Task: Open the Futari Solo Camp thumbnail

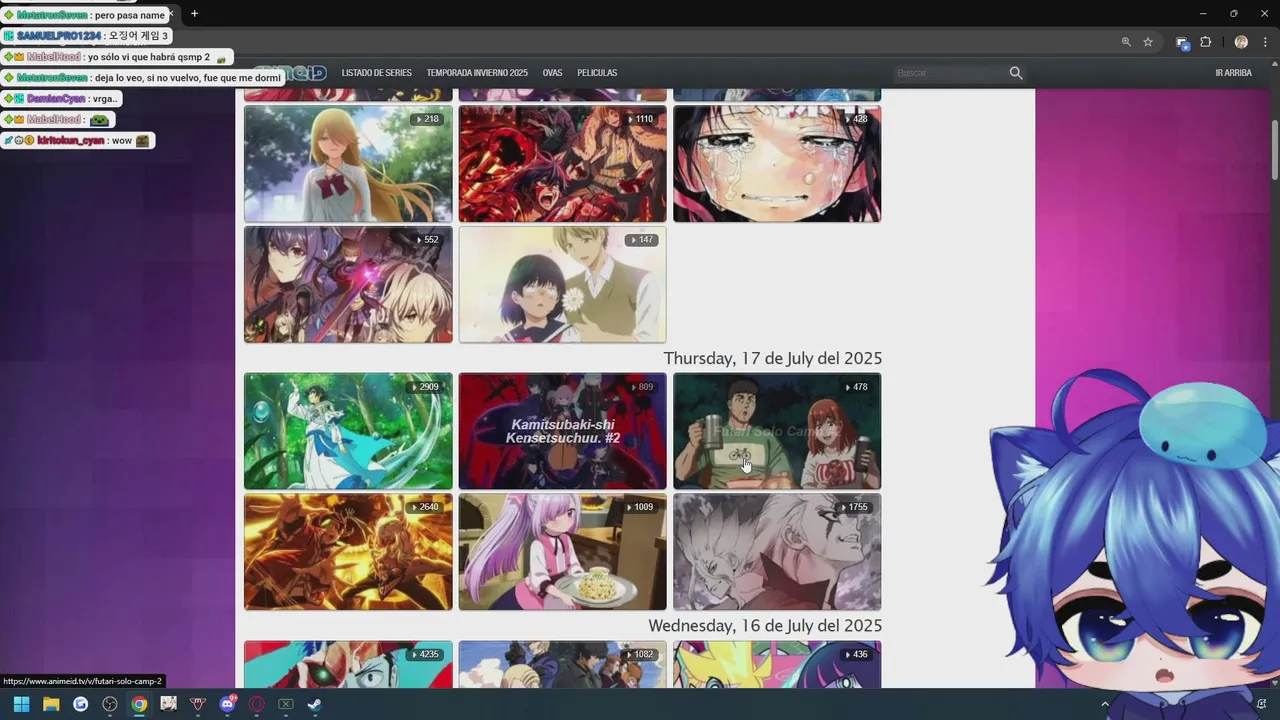Action: [x=777, y=431]
